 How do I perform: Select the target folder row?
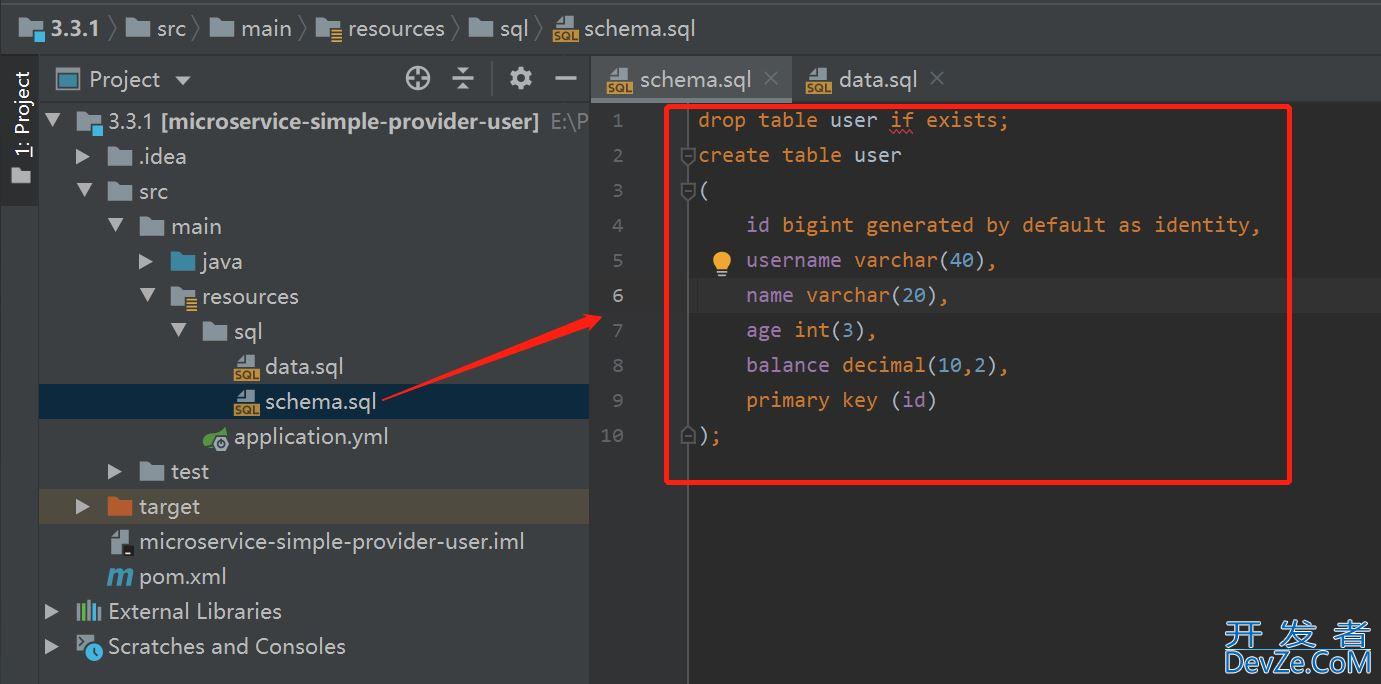314,507
